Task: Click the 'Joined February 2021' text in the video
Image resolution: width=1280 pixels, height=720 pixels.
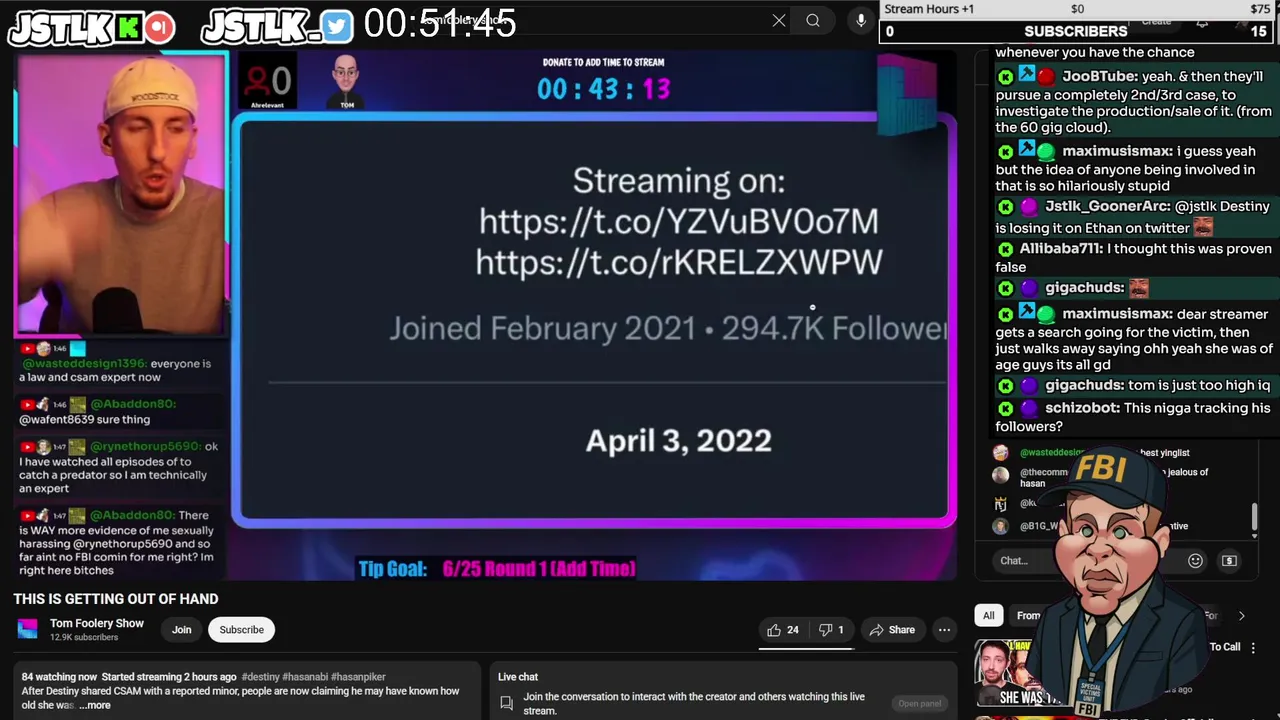Action: pos(542,328)
